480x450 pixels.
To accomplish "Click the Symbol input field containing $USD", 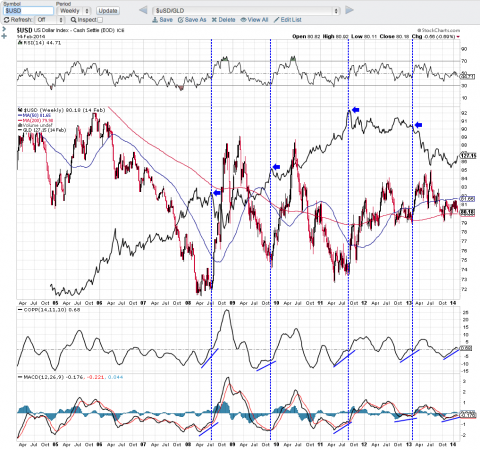I will coord(28,11).
